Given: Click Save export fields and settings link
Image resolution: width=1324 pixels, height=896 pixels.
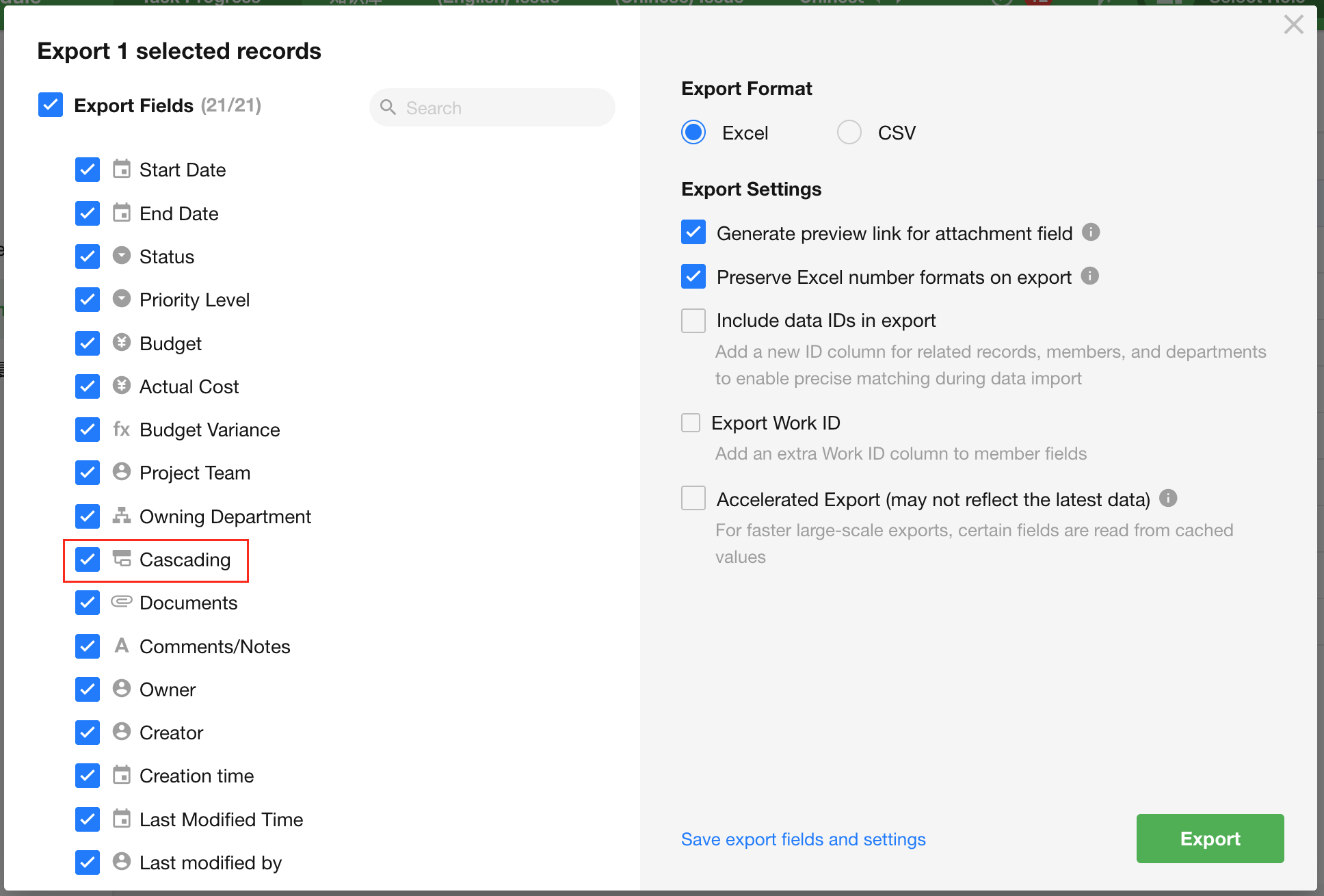Looking at the screenshot, I should (x=803, y=839).
